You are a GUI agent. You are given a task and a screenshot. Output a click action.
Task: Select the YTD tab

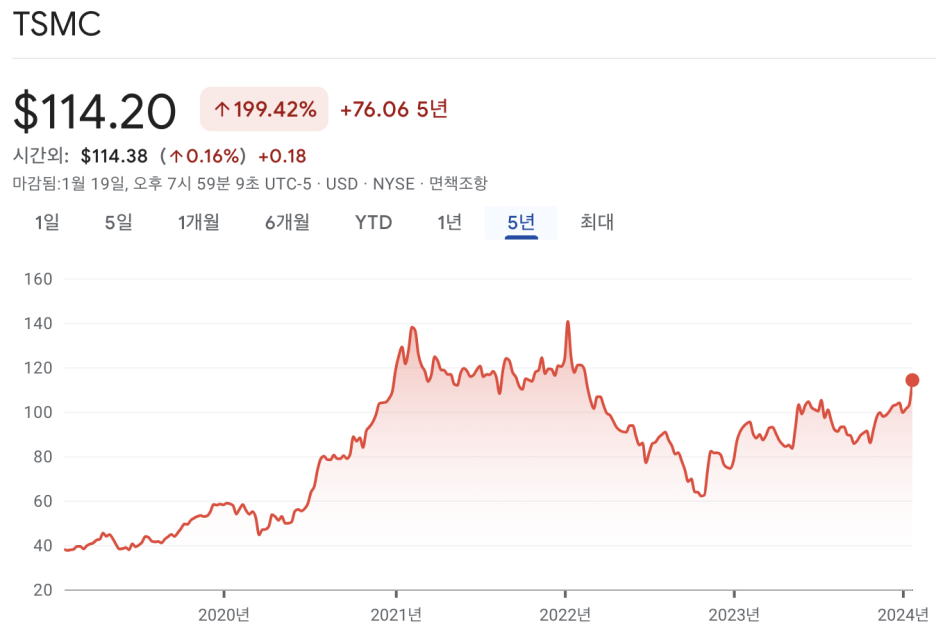click(372, 222)
